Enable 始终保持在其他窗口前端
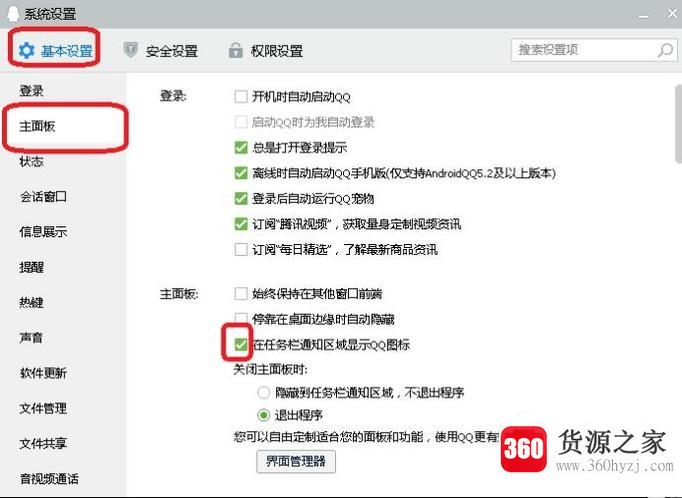 point(241,294)
